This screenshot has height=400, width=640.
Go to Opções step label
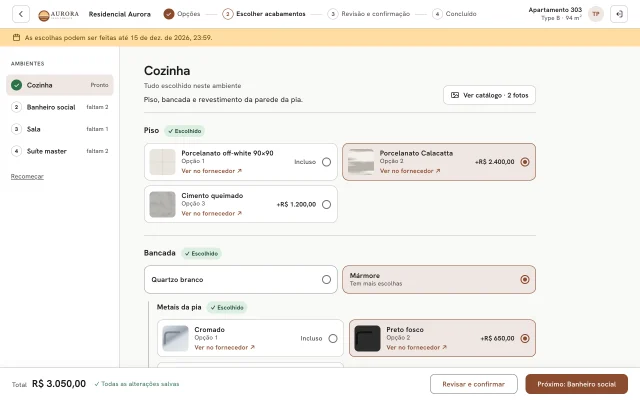pos(189,14)
